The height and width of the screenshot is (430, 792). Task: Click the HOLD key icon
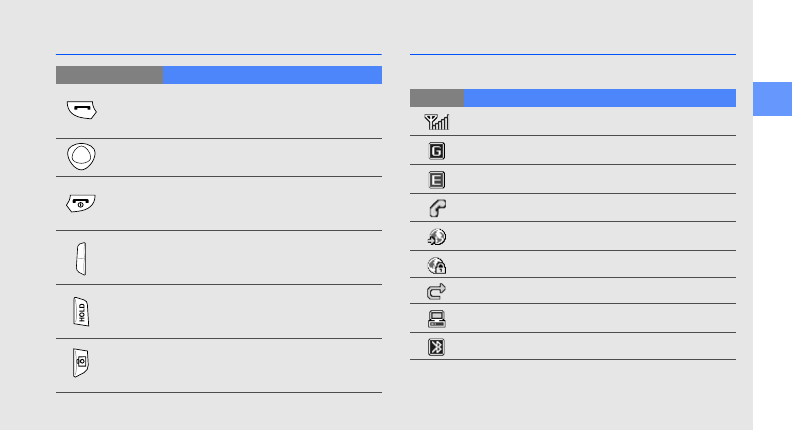(81, 311)
